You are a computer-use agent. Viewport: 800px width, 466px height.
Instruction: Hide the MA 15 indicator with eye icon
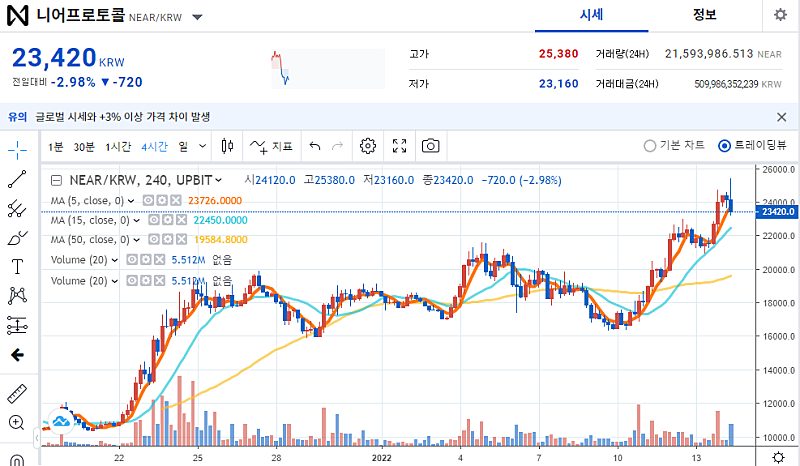[x=154, y=220]
